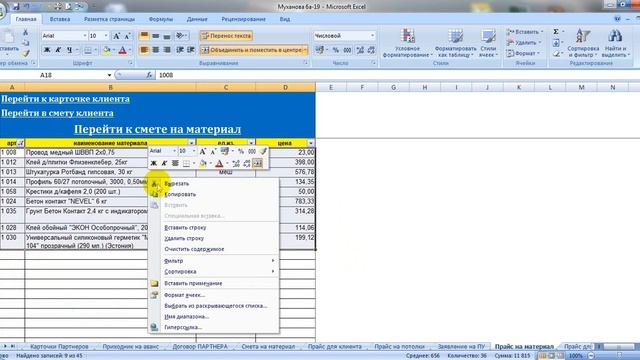Screen dimensions: 640x360
Task: Open the Разметка страницы ribbon tab
Action: (x=109, y=19)
